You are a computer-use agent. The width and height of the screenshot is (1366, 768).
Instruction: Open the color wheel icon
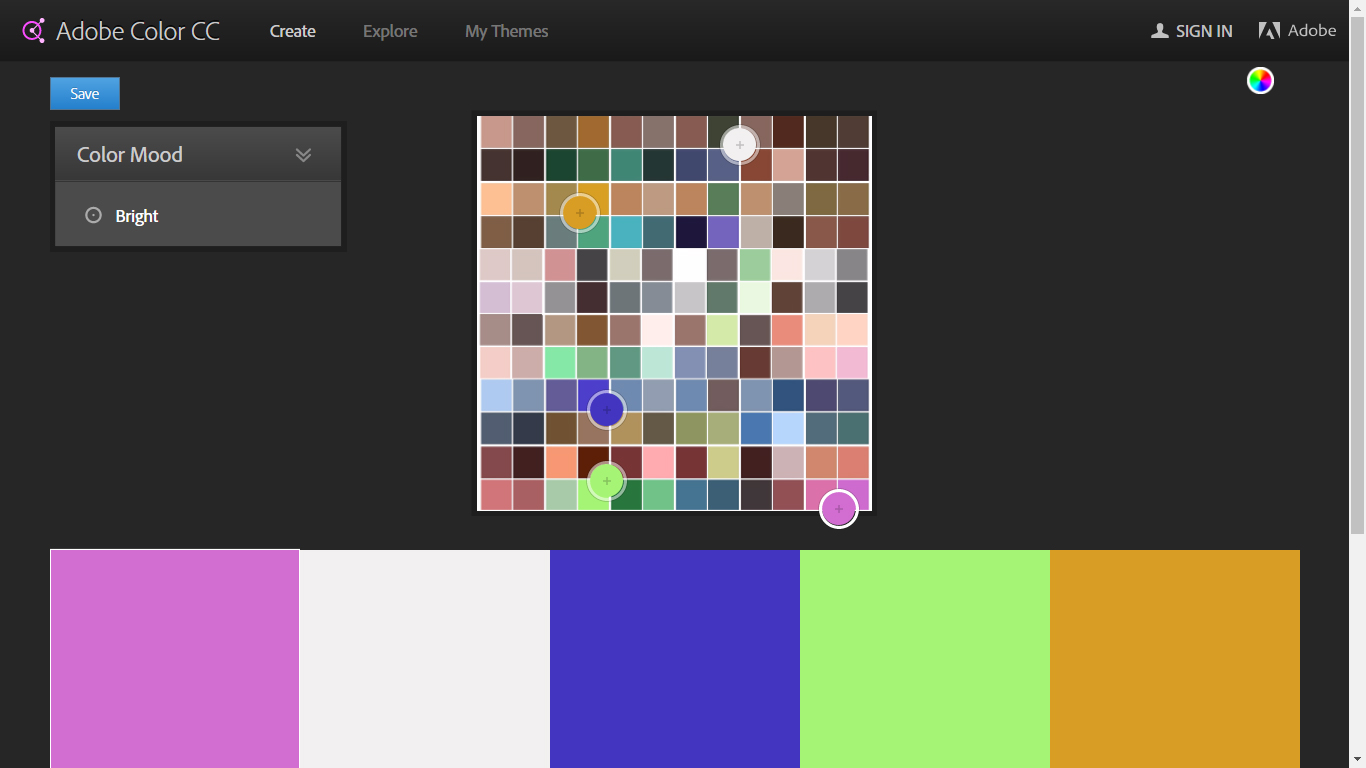pyautogui.click(x=1260, y=81)
